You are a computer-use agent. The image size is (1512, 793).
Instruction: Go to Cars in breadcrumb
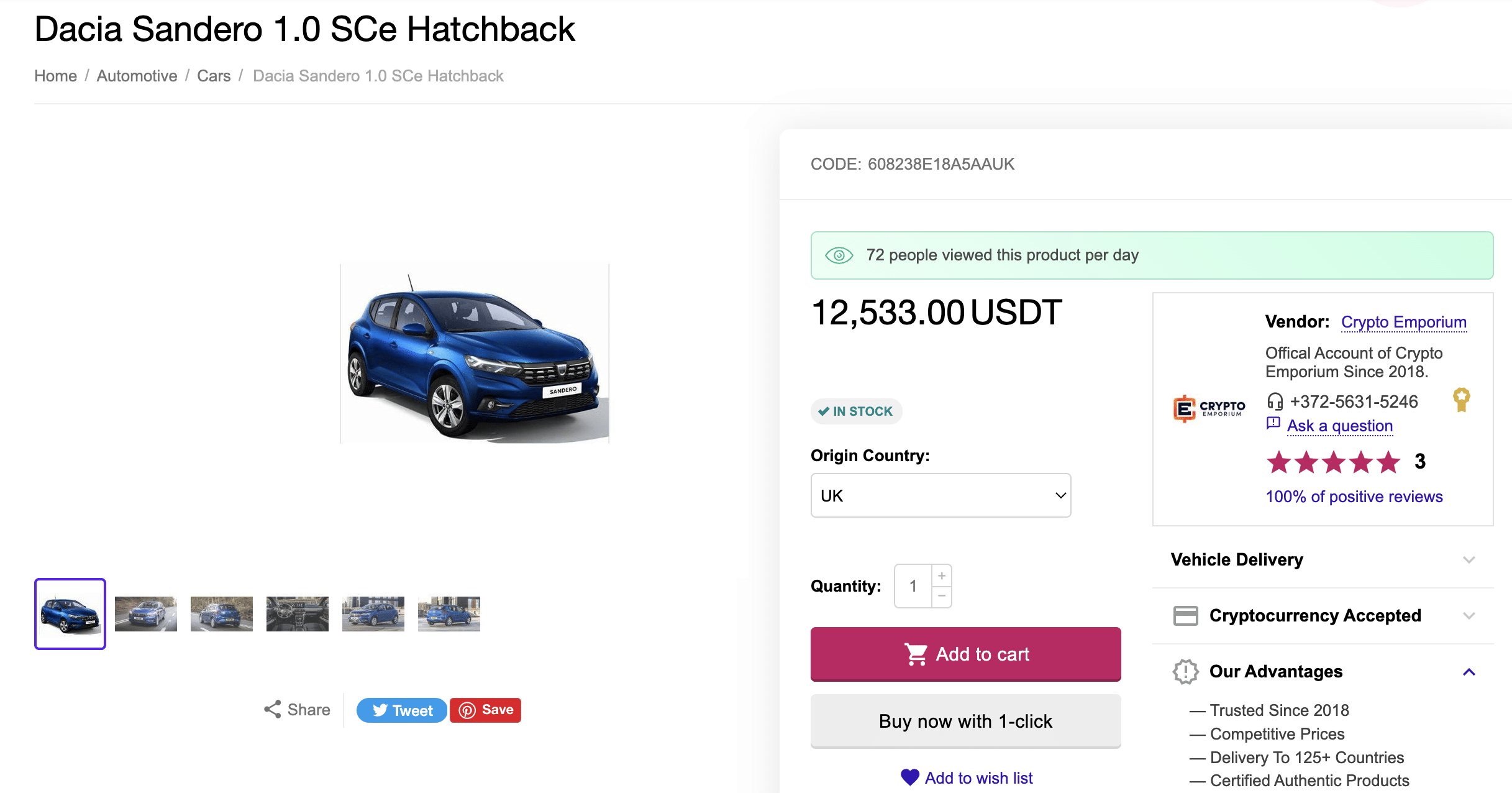pos(214,76)
